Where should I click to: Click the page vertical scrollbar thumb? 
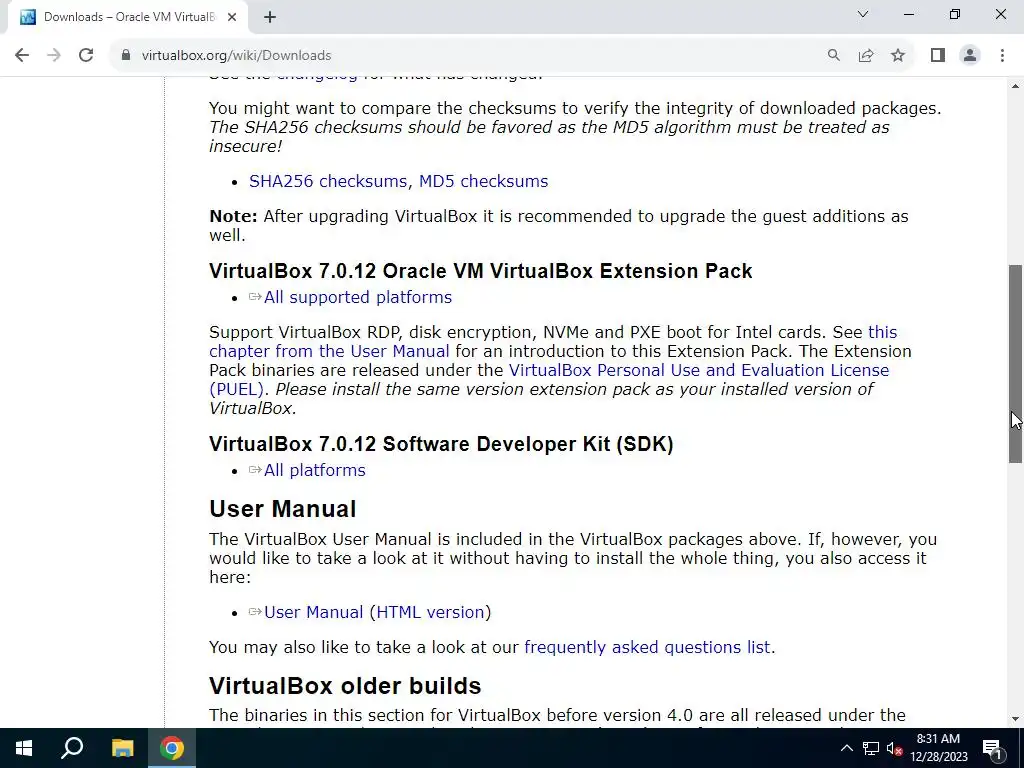pyautogui.click(x=1015, y=364)
